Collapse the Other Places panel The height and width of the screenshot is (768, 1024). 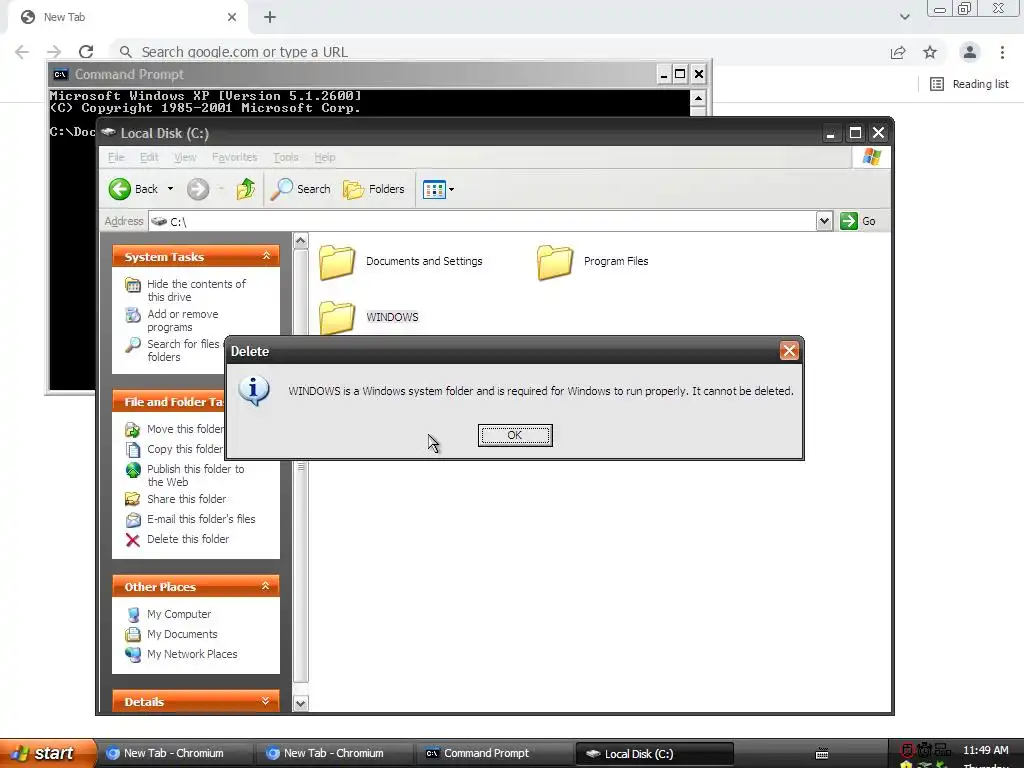[x=266, y=586]
